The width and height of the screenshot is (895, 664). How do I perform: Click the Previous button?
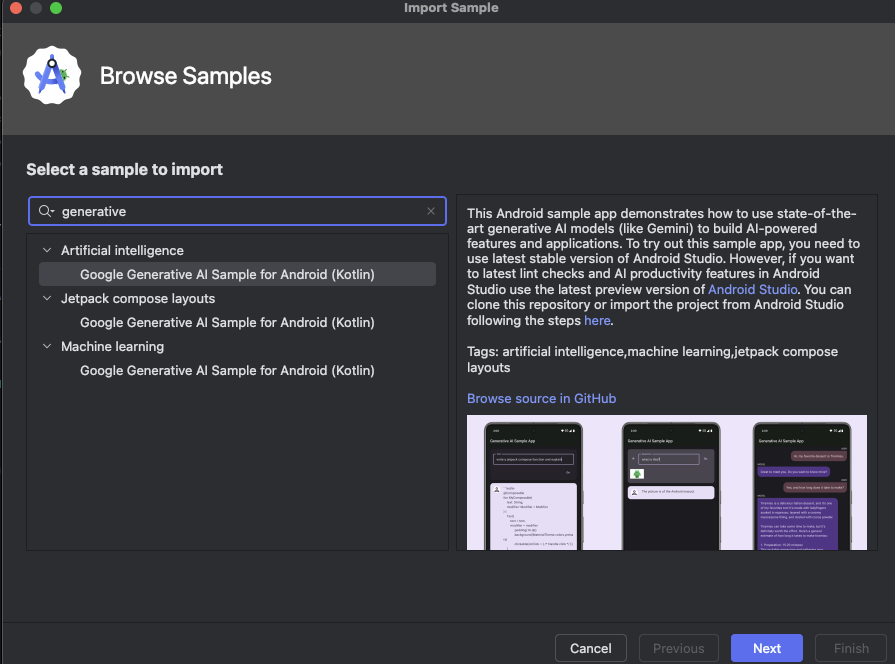(x=679, y=649)
